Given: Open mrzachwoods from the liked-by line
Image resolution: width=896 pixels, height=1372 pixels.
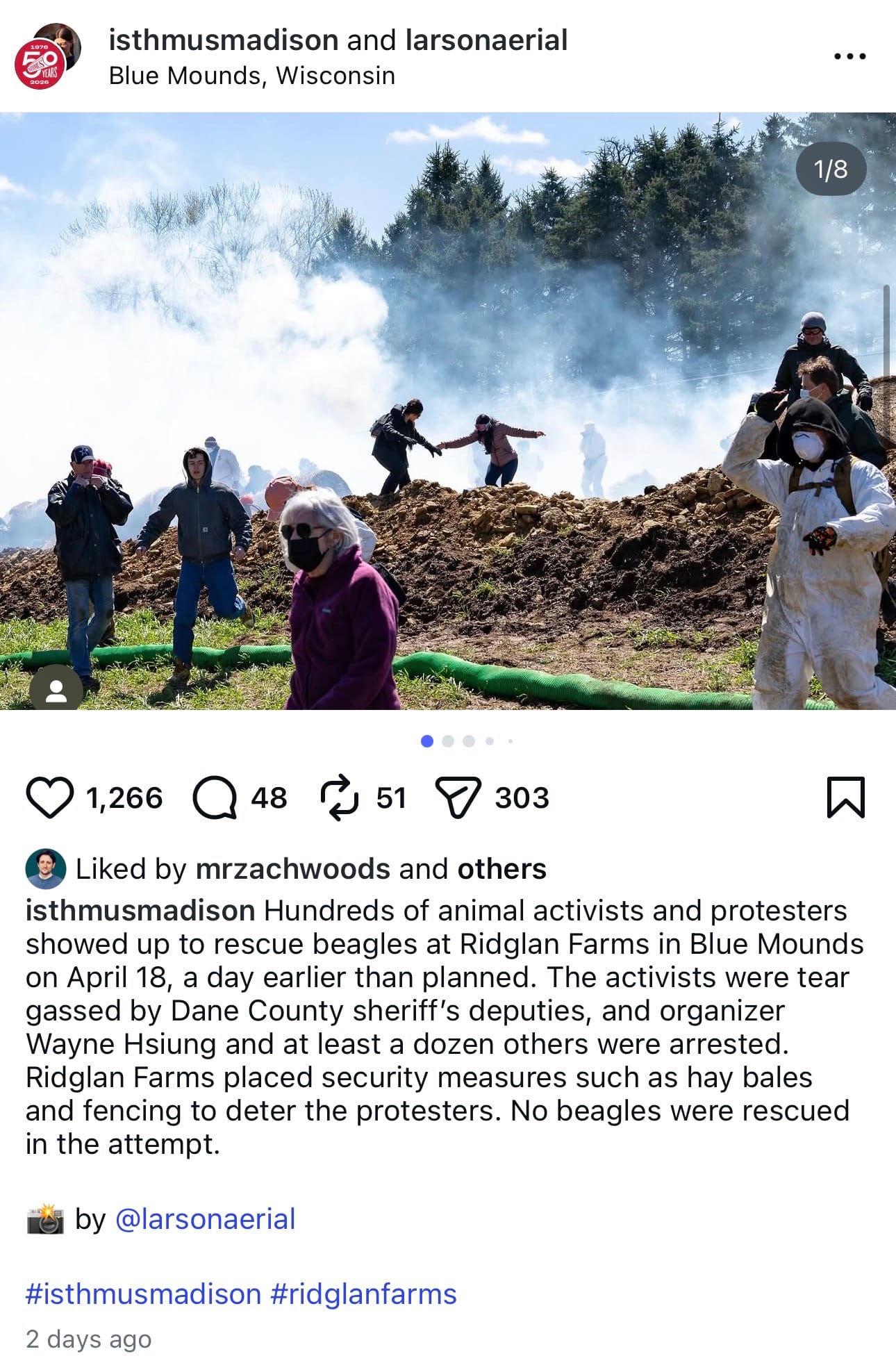Looking at the screenshot, I should pos(293,868).
